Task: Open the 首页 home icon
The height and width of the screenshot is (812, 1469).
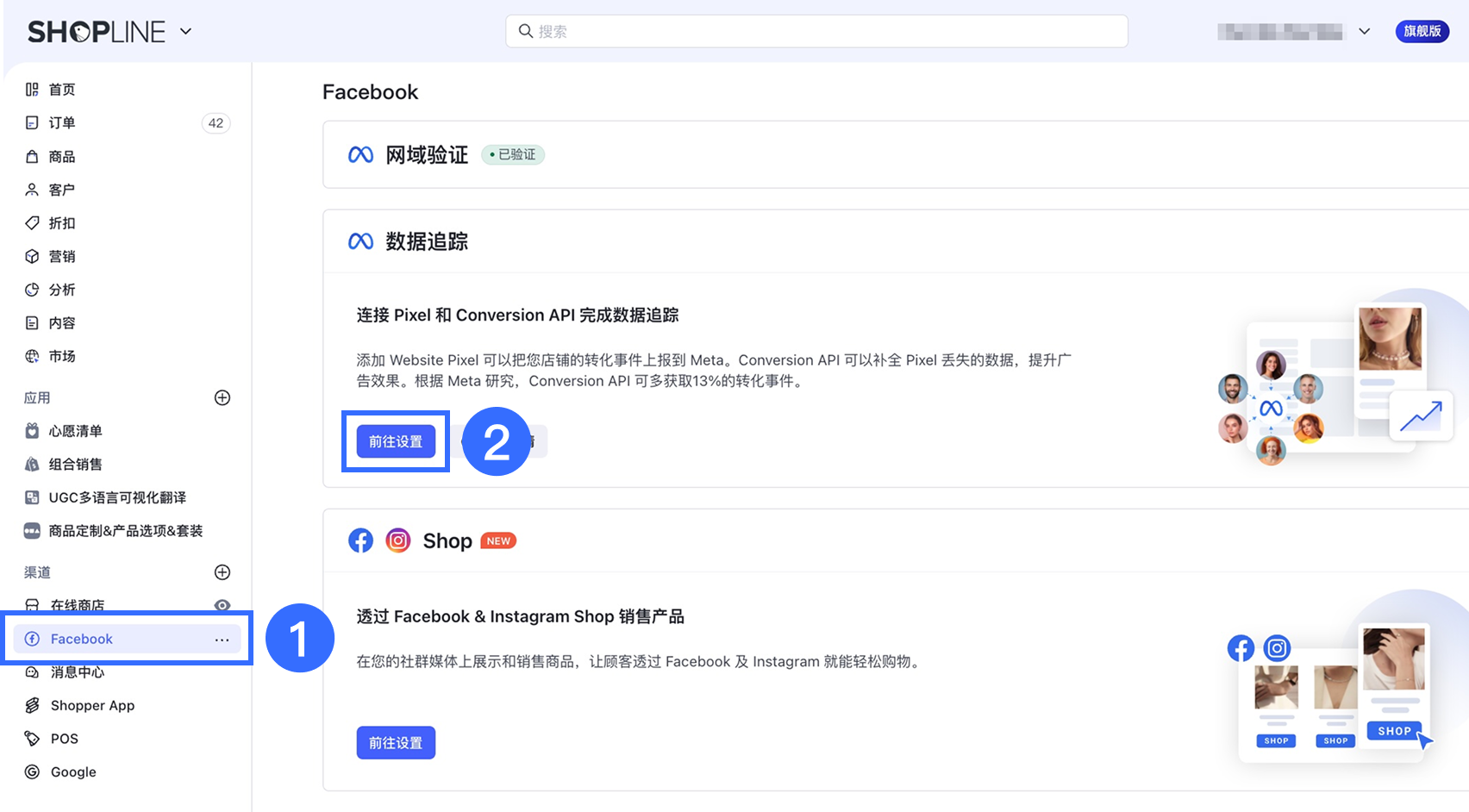Action: click(32, 90)
